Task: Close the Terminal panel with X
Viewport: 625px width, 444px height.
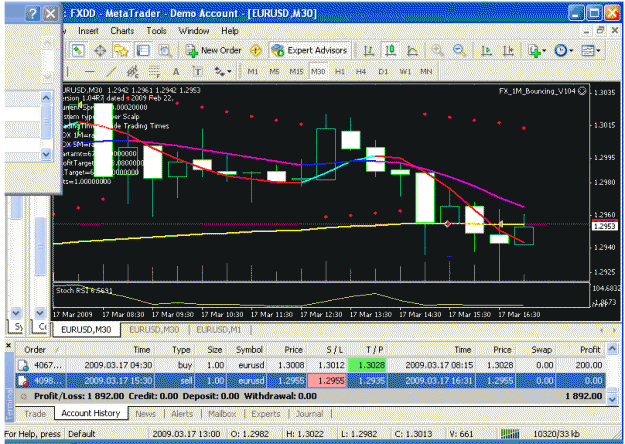Action: click(x=8, y=345)
